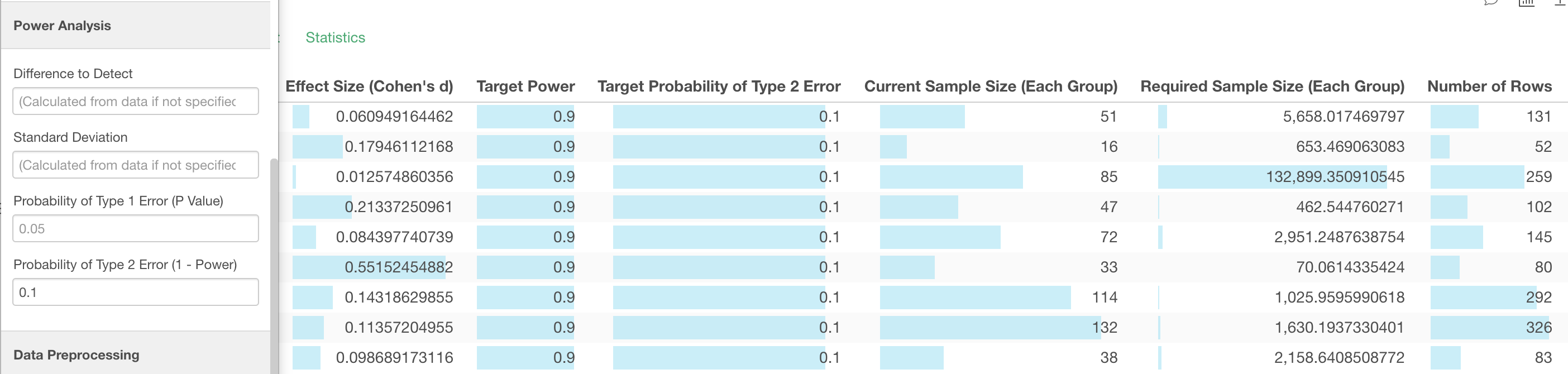Viewport: 1568px width, 374px height.
Task: Click the bar chart icon at top right
Action: (1526, 2)
